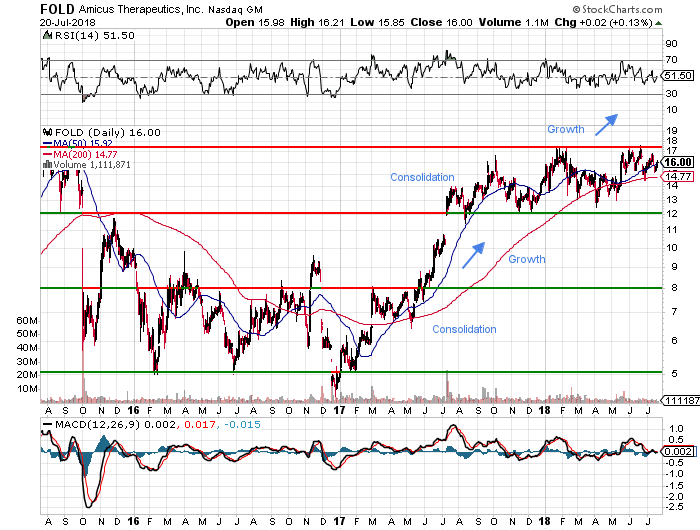Click the upper Growth annotation label

click(x=566, y=129)
